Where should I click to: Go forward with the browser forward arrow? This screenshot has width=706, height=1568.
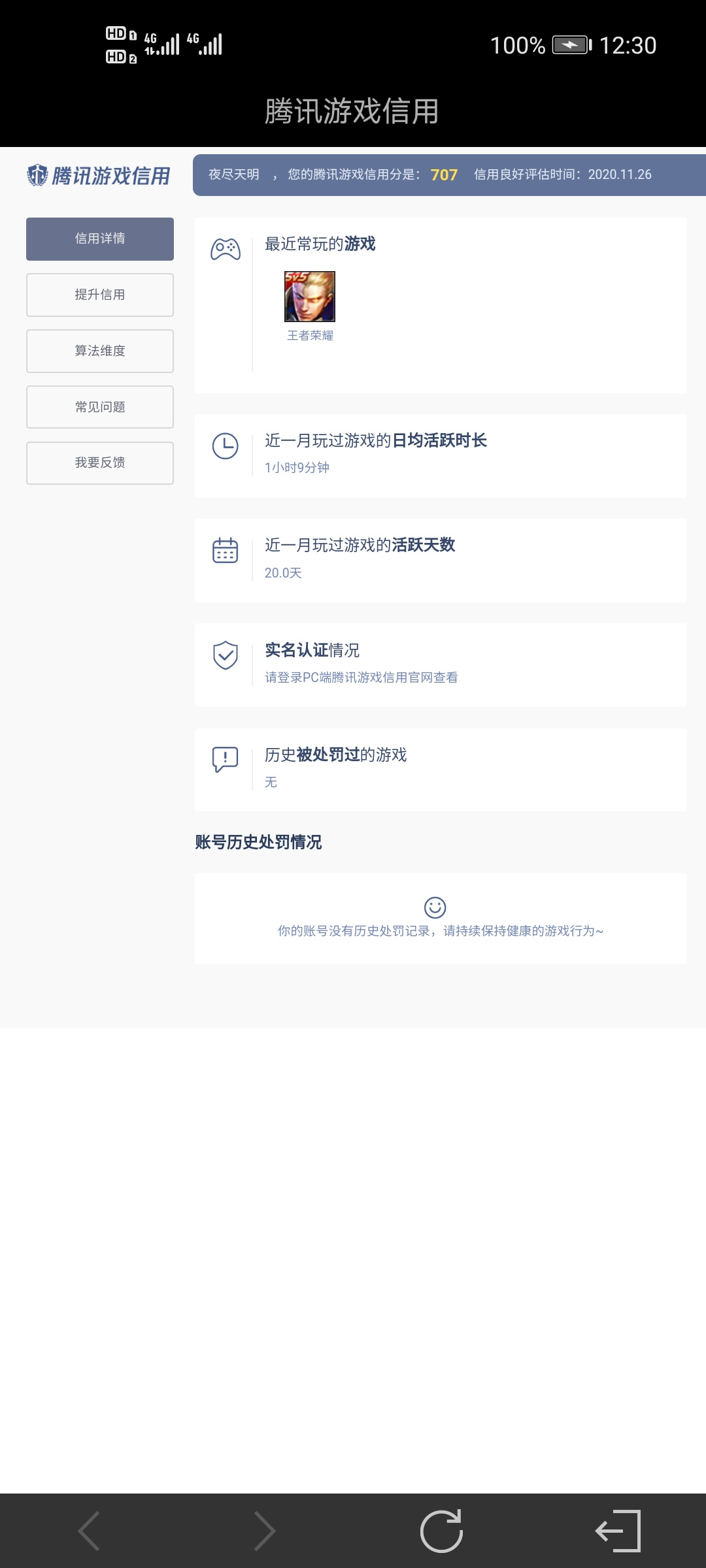[x=265, y=1531]
